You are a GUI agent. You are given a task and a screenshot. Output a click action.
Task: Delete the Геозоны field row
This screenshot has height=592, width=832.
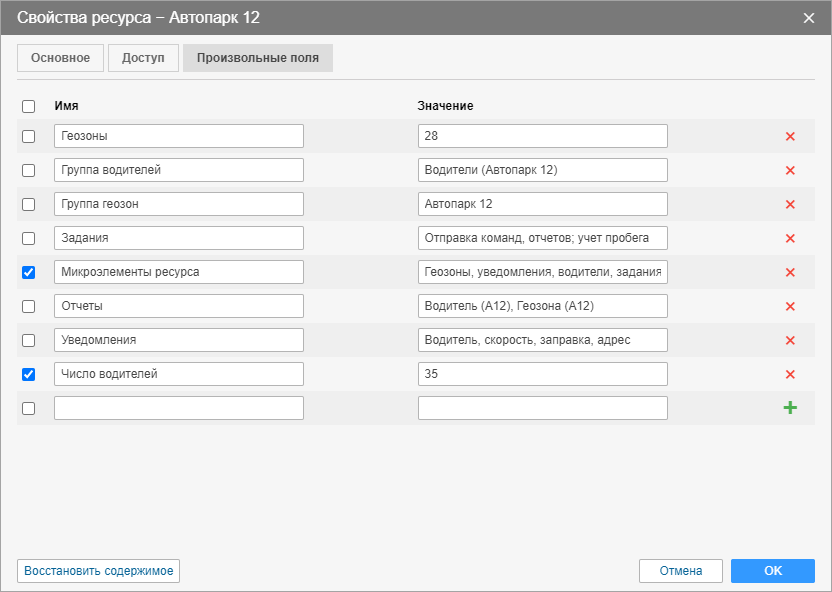[790, 136]
